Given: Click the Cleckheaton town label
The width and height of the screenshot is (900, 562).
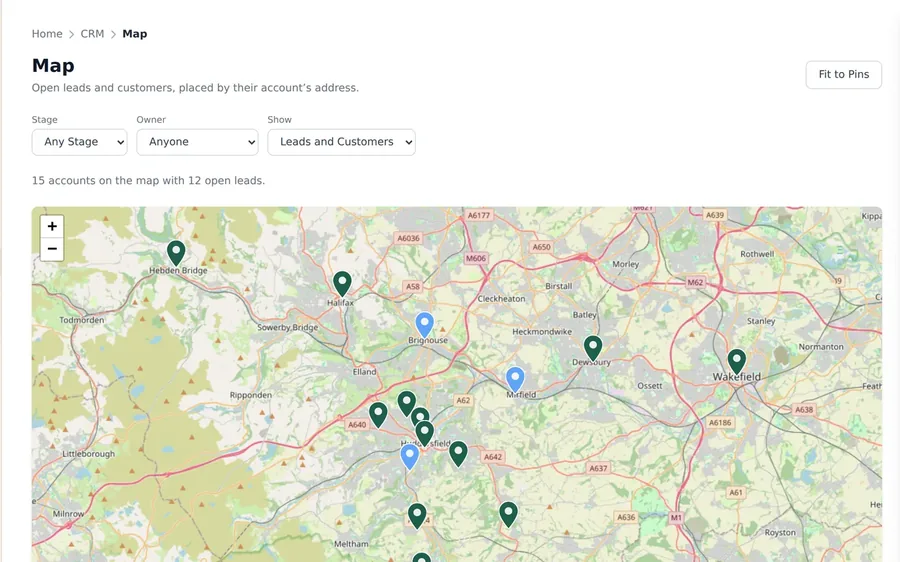Looking at the screenshot, I should tap(501, 299).
